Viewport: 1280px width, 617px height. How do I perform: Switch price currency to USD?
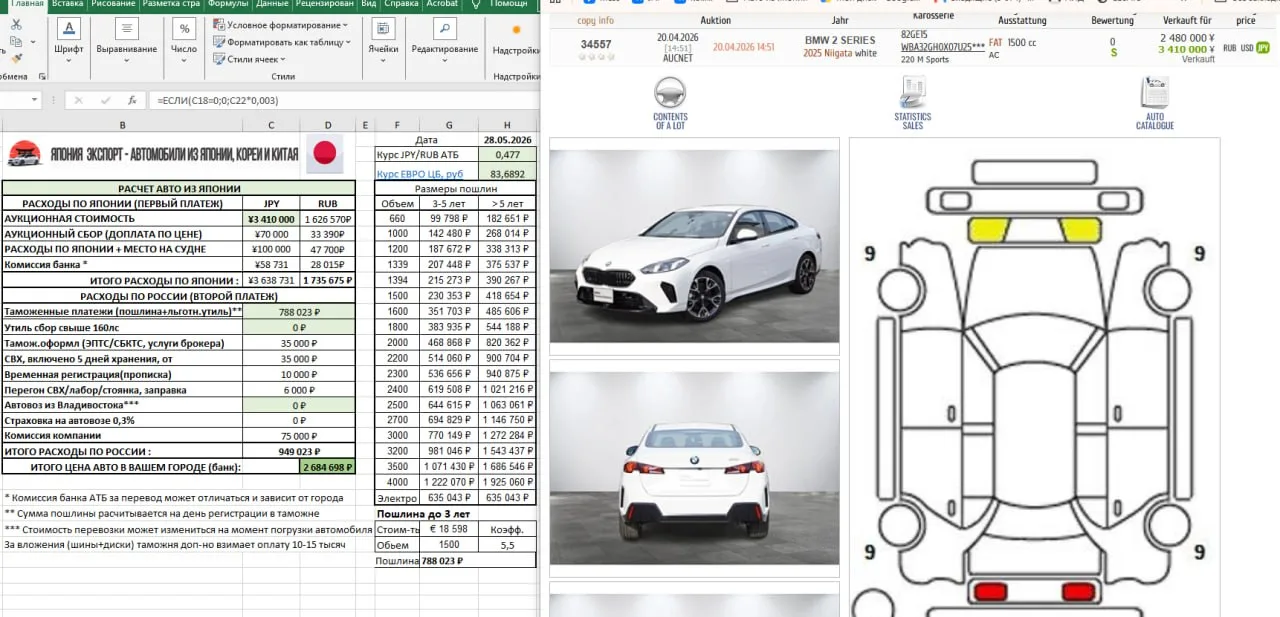(1247, 48)
